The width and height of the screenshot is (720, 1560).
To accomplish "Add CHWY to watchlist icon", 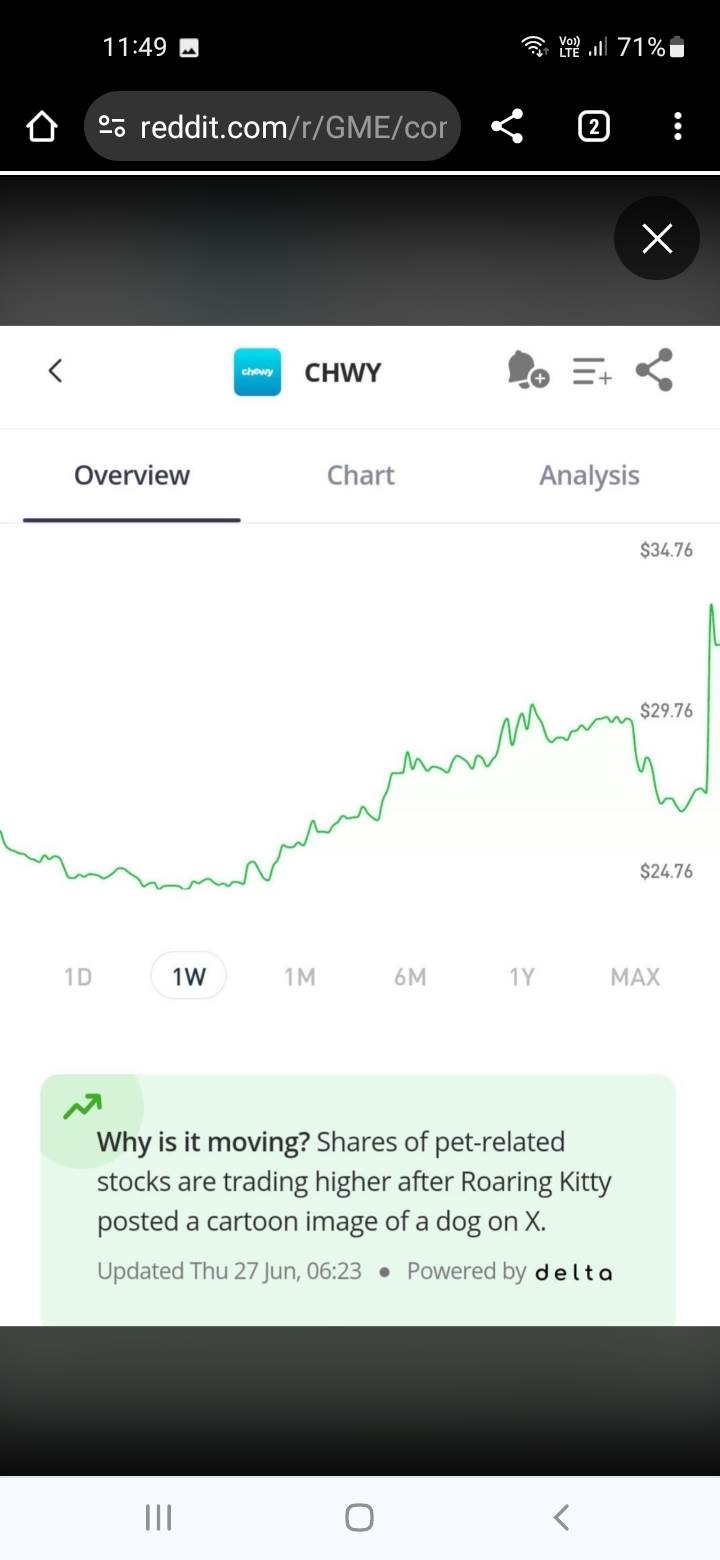I will [592, 372].
